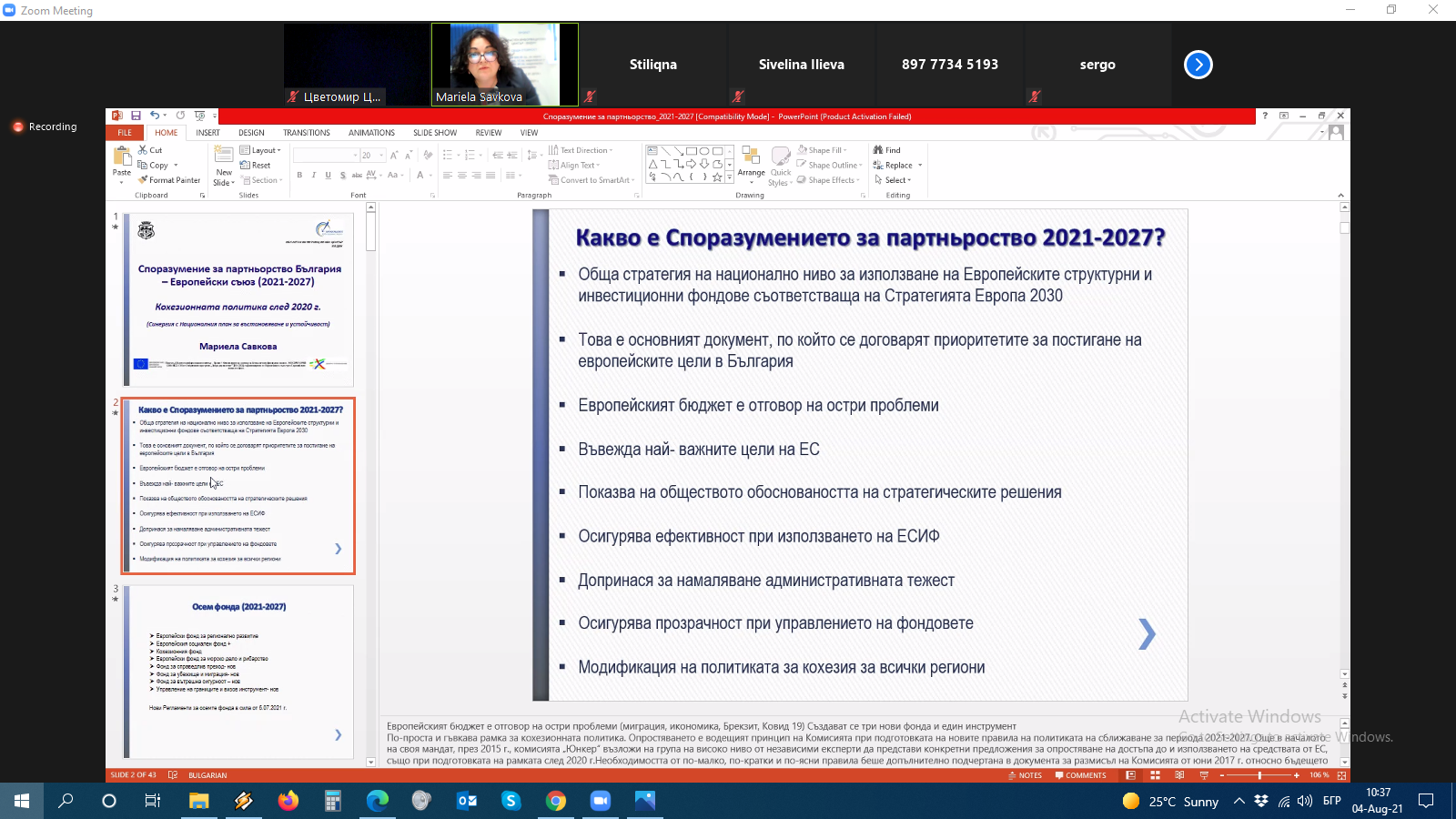Screen dimensions: 1456x819
Task: Toggle italic formatting
Action: [314, 176]
